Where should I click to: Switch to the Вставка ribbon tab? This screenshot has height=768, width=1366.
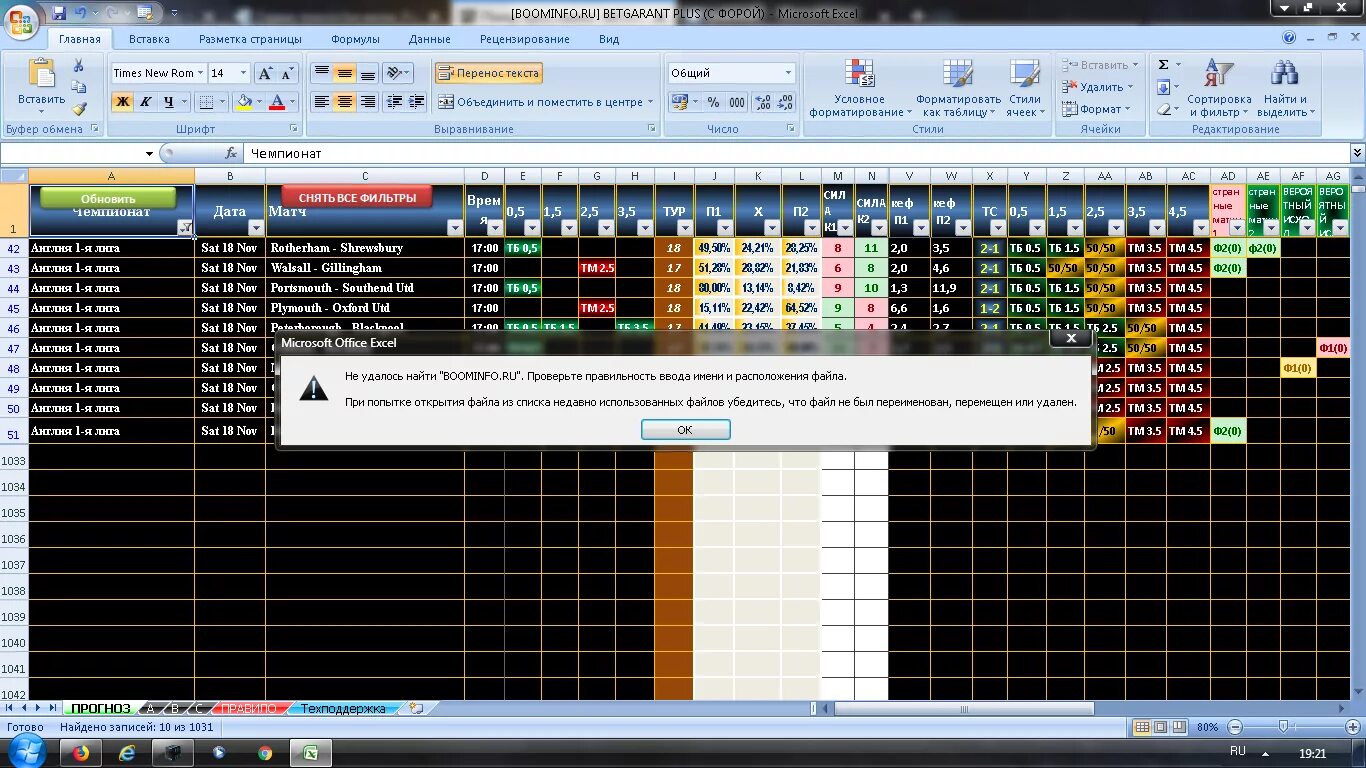(x=149, y=39)
